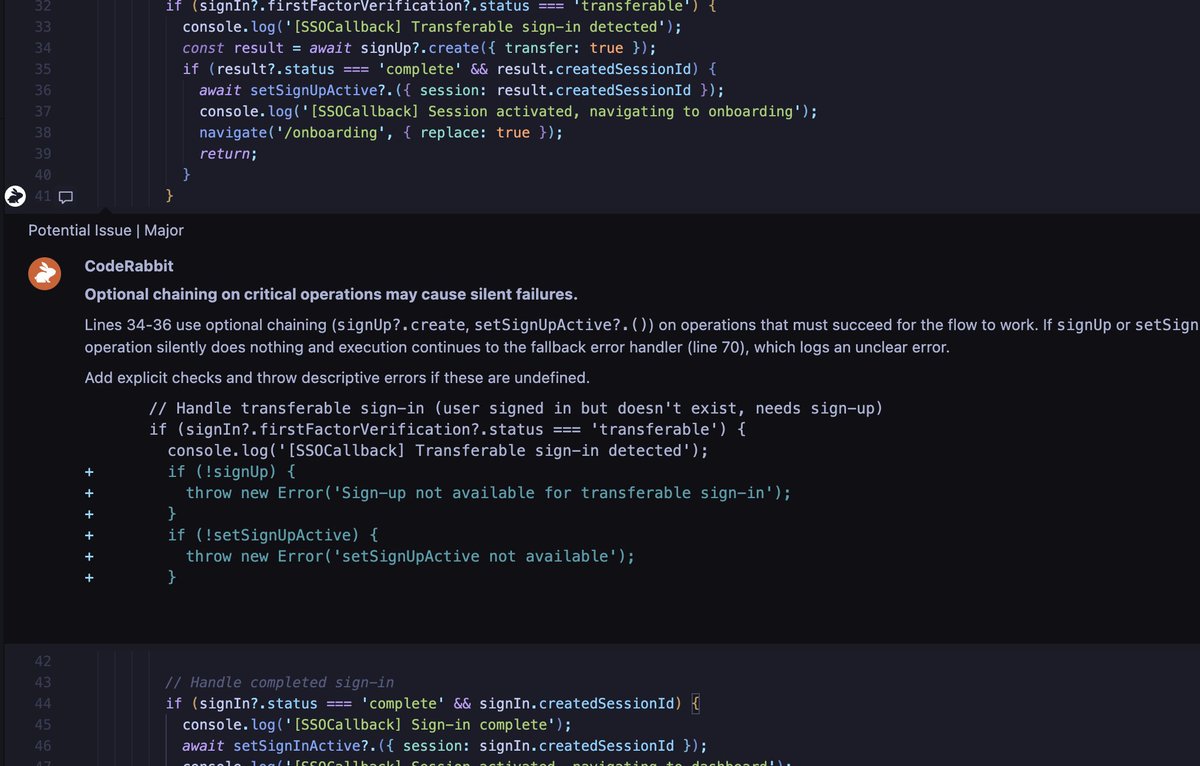Click the CodeRabbit author name
The image size is (1200, 766).
129,267
